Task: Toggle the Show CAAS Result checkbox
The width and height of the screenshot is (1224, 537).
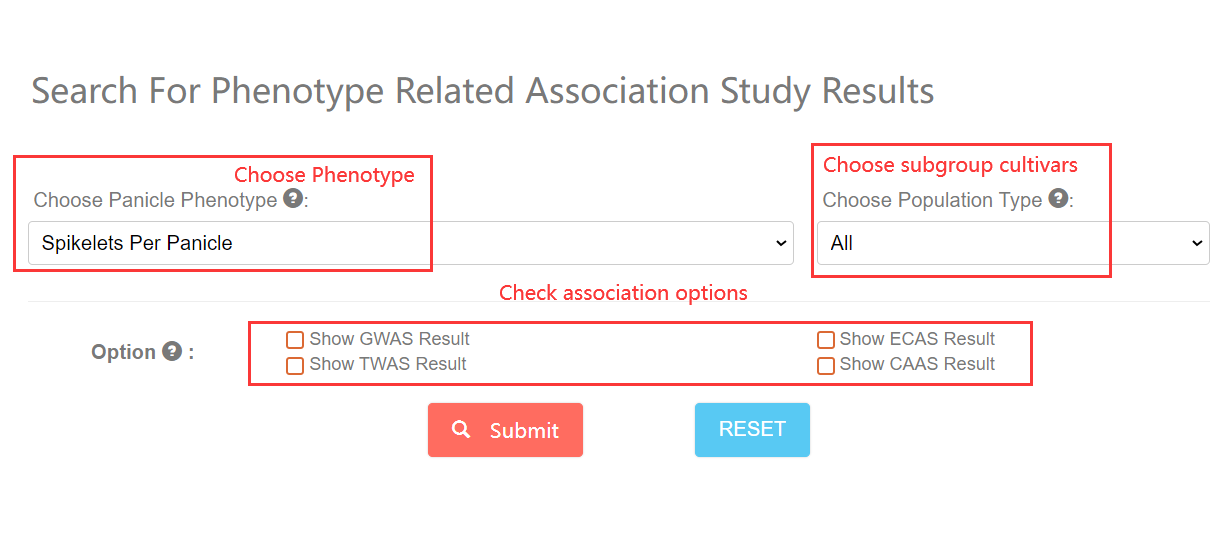Action: click(826, 365)
